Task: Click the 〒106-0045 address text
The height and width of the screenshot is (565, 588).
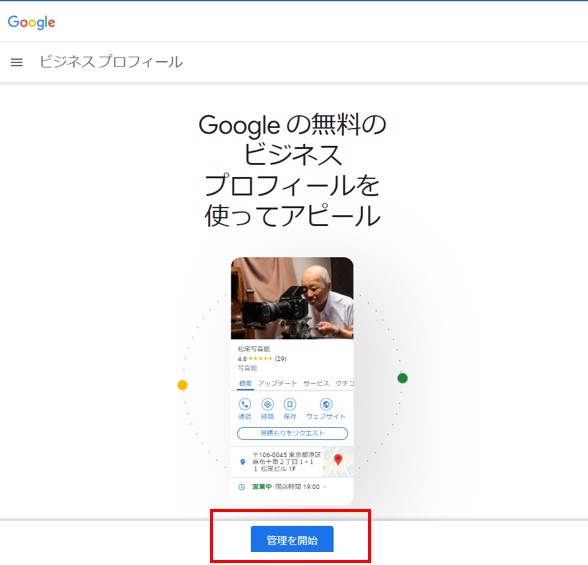Action: point(287,462)
